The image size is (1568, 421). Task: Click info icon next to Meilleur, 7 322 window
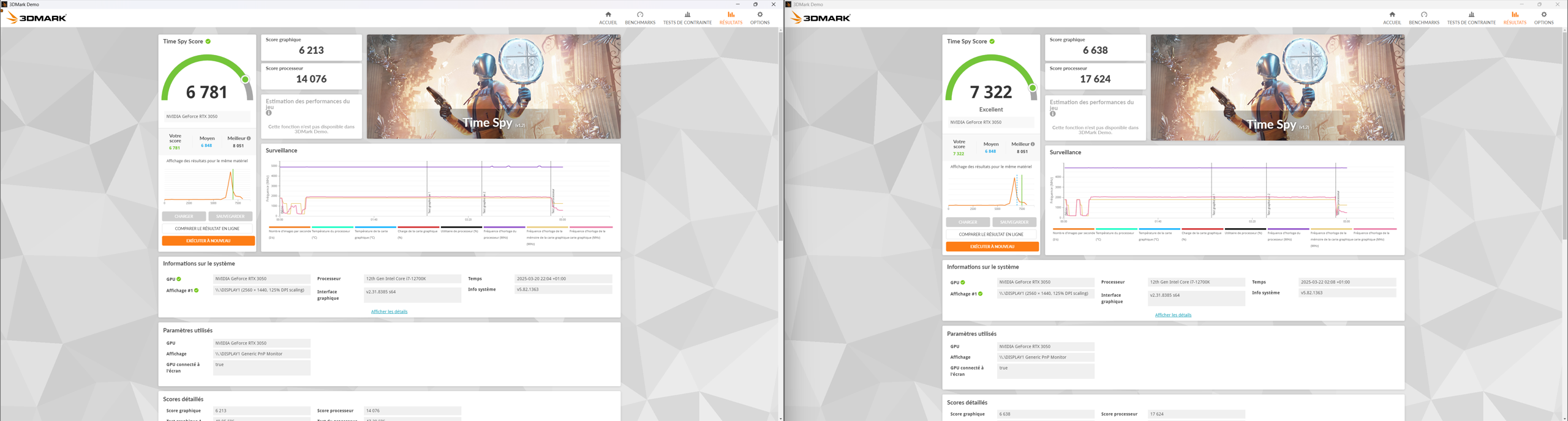[1033, 144]
